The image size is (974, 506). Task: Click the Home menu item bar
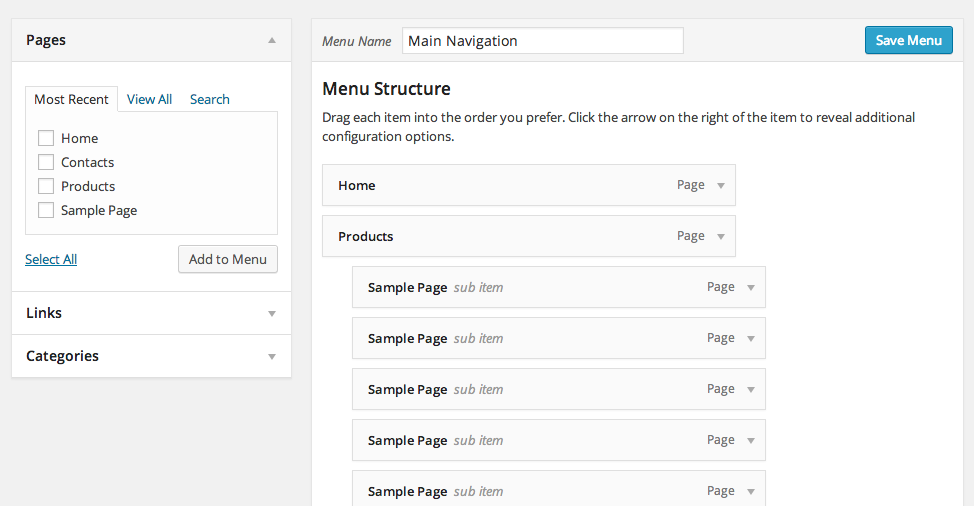(500, 186)
